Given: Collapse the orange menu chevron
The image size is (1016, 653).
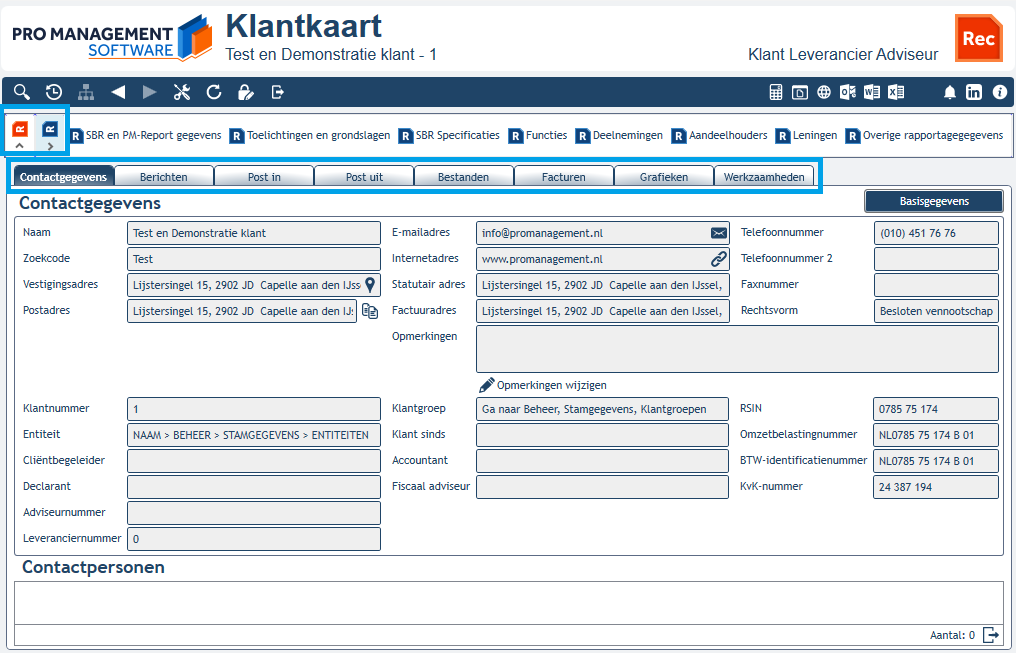Looking at the screenshot, I should [19, 146].
